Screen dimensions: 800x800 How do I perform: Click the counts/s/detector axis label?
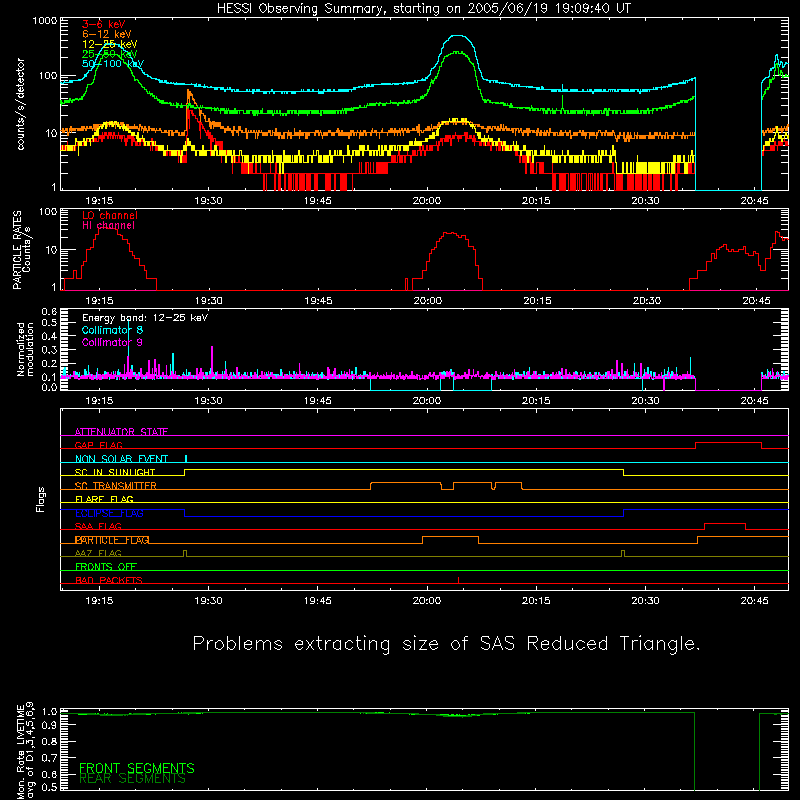pos(21,104)
